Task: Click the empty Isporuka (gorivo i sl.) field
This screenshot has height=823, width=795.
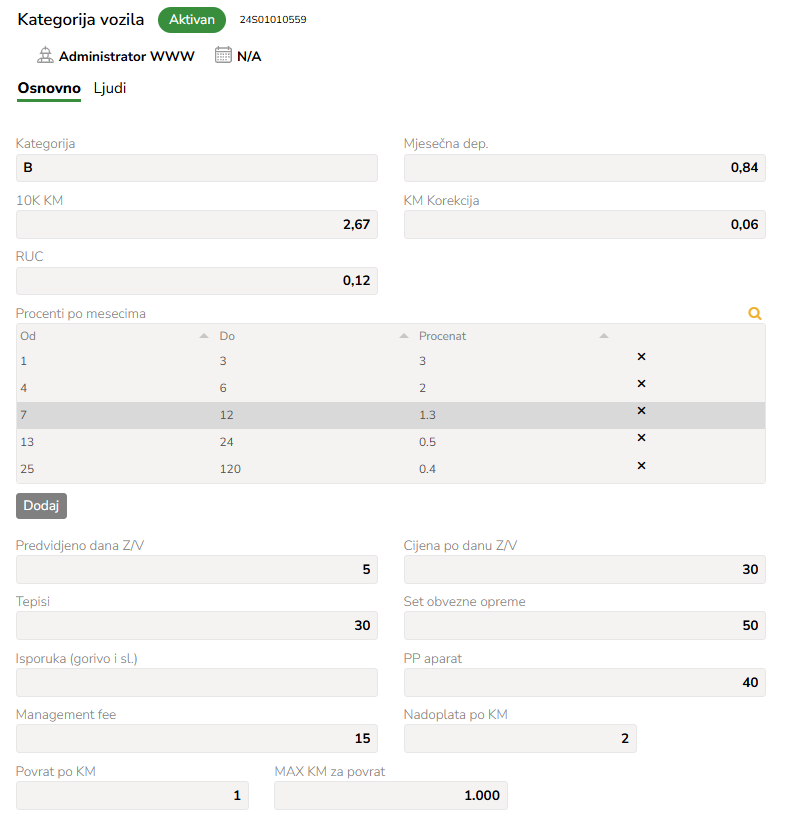Action: tap(197, 682)
